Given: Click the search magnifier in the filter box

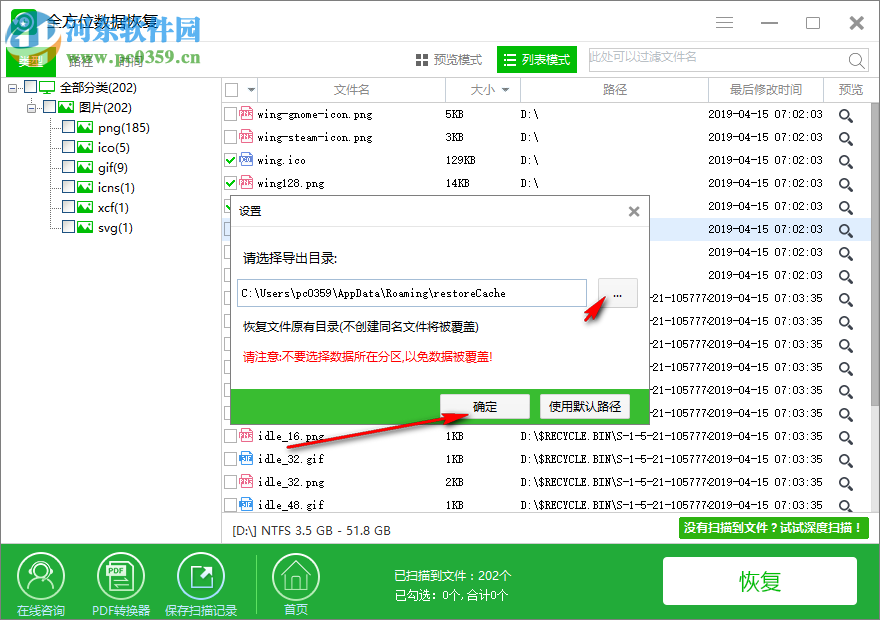Looking at the screenshot, I should point(857,60).
